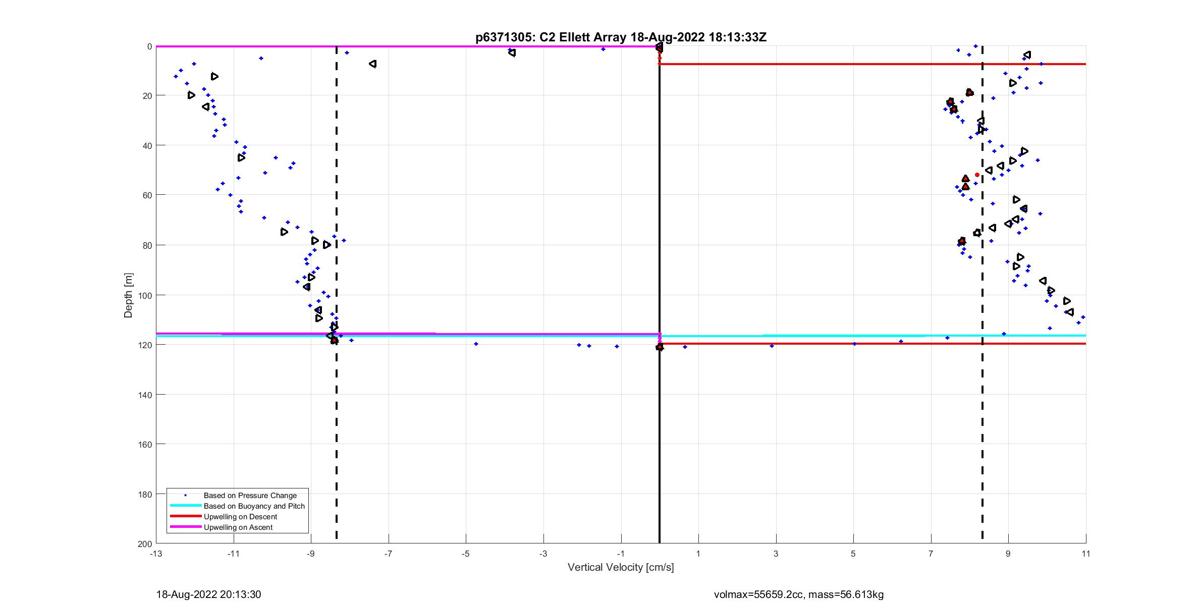Click velocity axis tick label -1

tap(620, 553)
